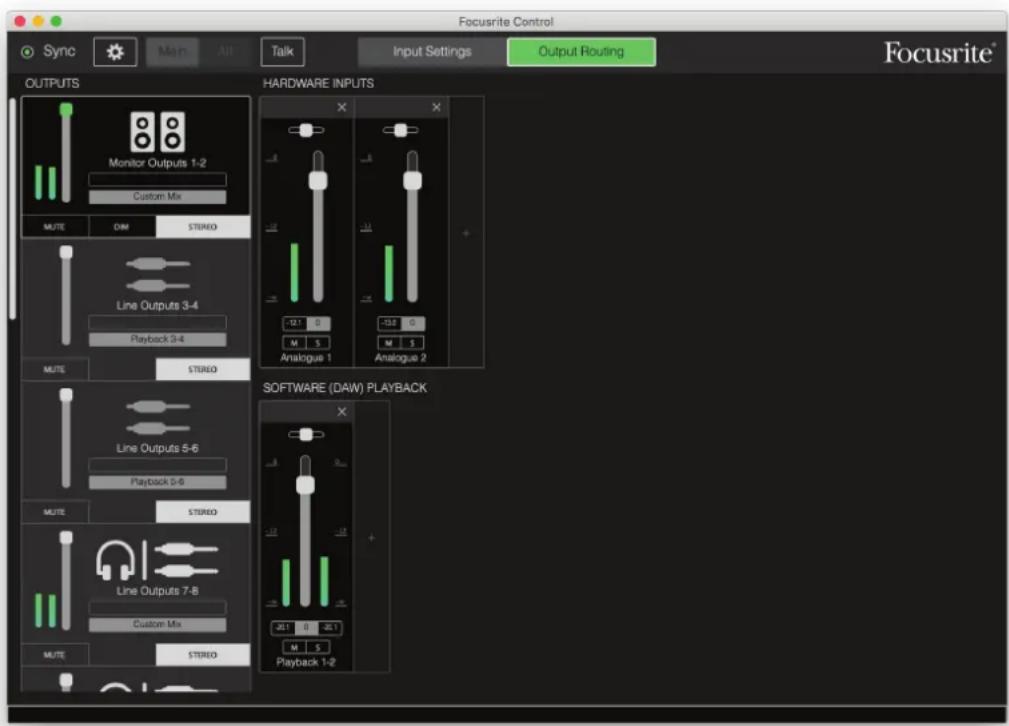Add a software playback channel with plus
Viewport: 1009px width, 726px height.
coord(371,537)
